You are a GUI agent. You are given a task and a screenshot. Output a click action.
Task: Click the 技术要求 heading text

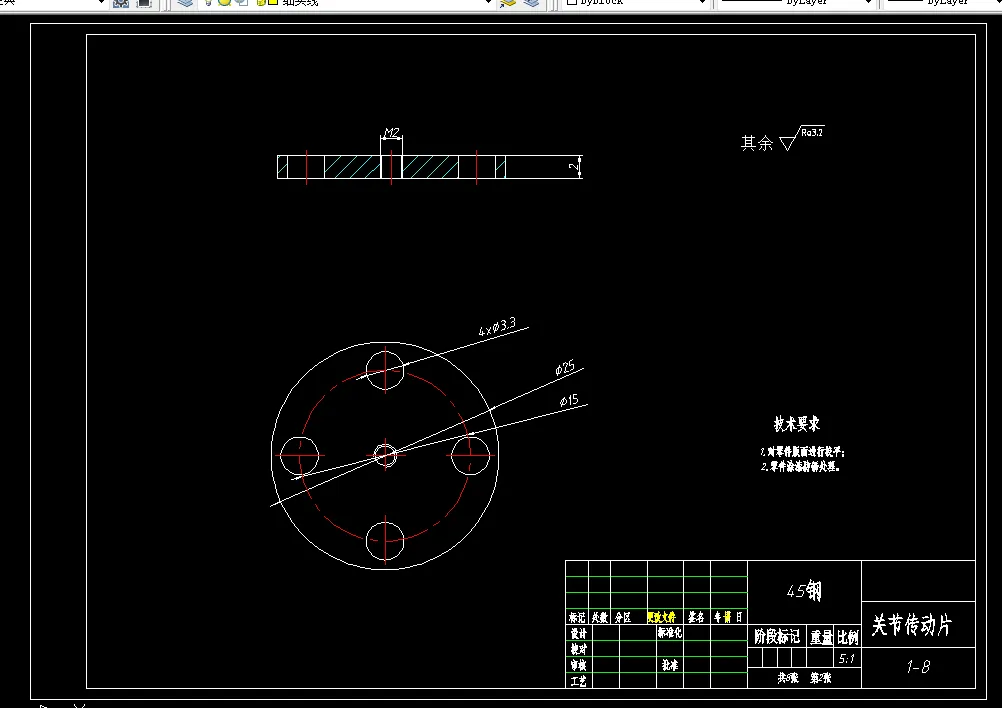pyautogui.click(x=796, y=424)
